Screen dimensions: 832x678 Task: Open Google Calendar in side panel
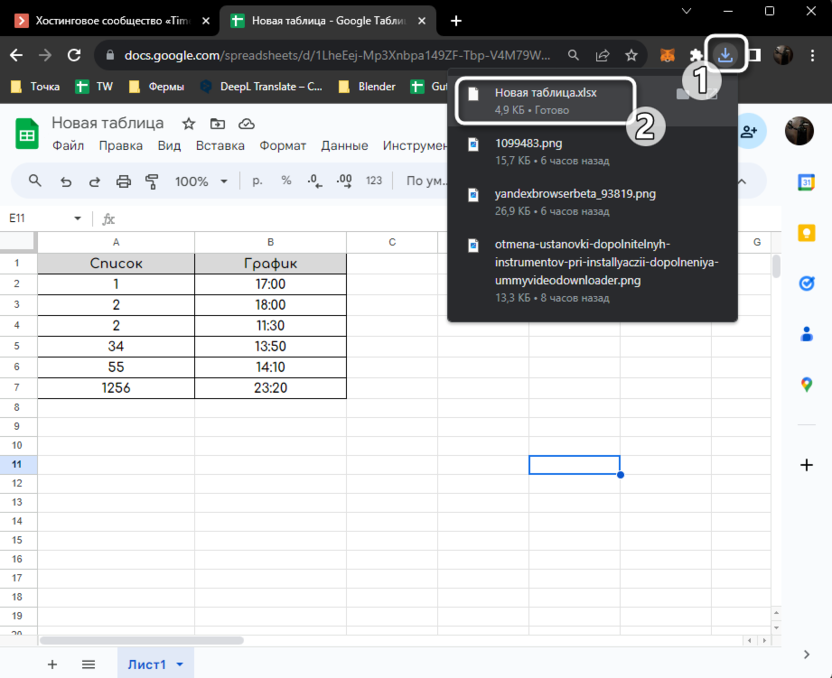coord(806,182)
